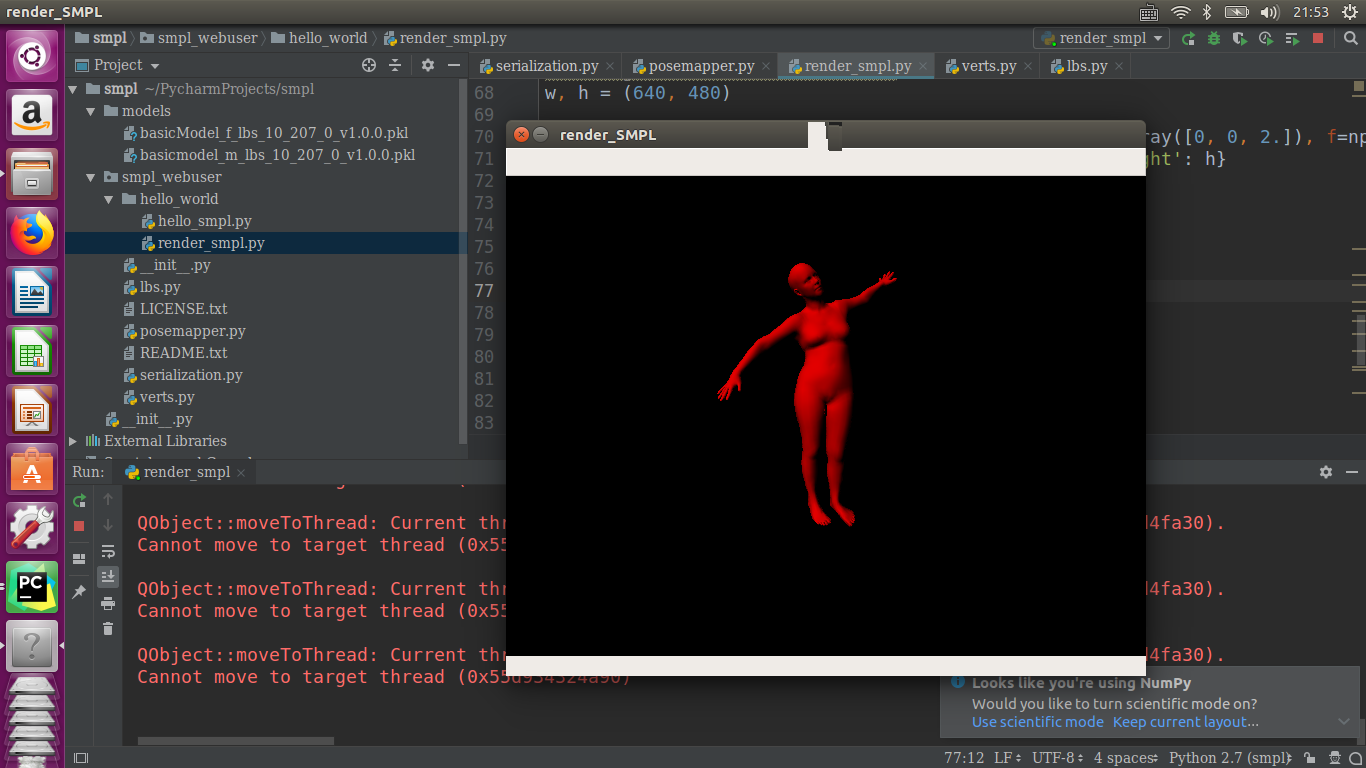The width and height of the screenshot is (1366, 768).
Task: Open background tasks indicator in status bar
Action: coord(1355,758)
